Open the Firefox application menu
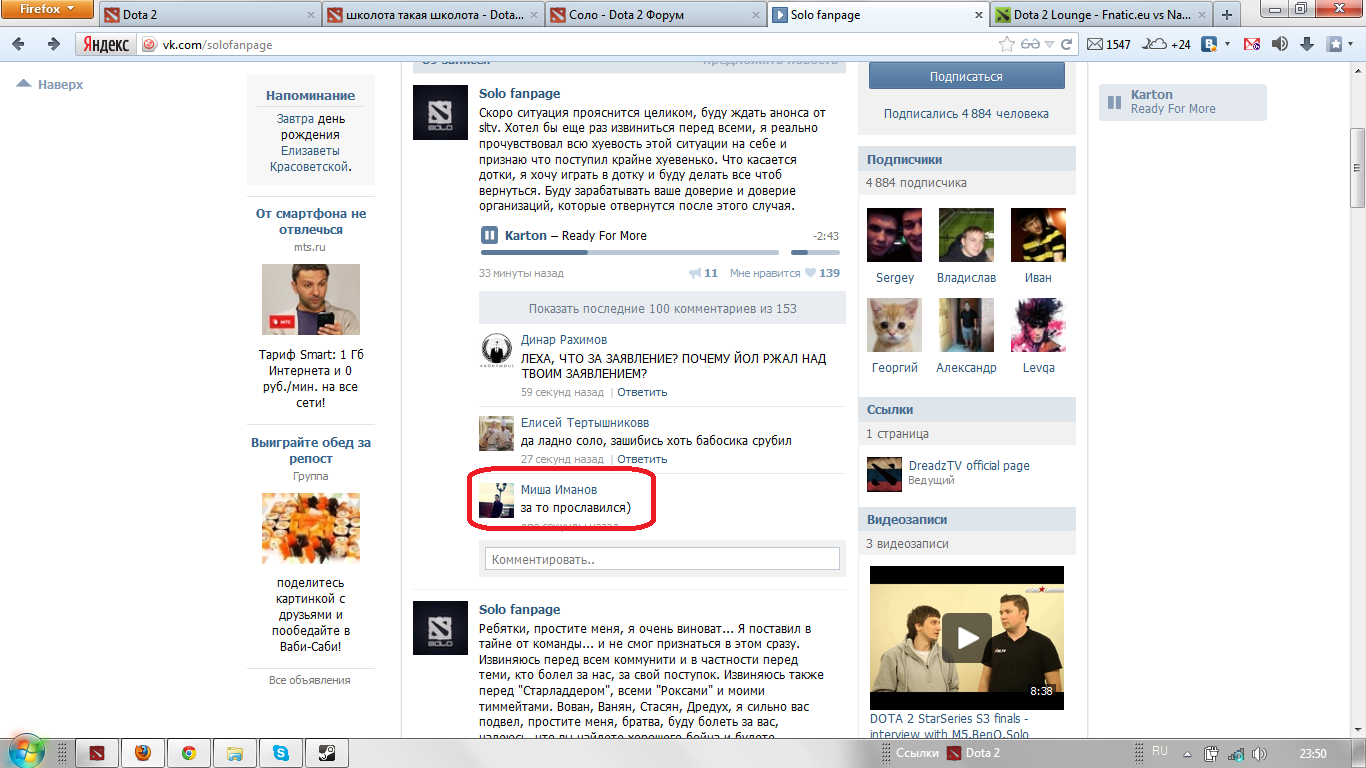Image resolution: width=1366 pixels, height=768 pixels. tap(49, 8)
